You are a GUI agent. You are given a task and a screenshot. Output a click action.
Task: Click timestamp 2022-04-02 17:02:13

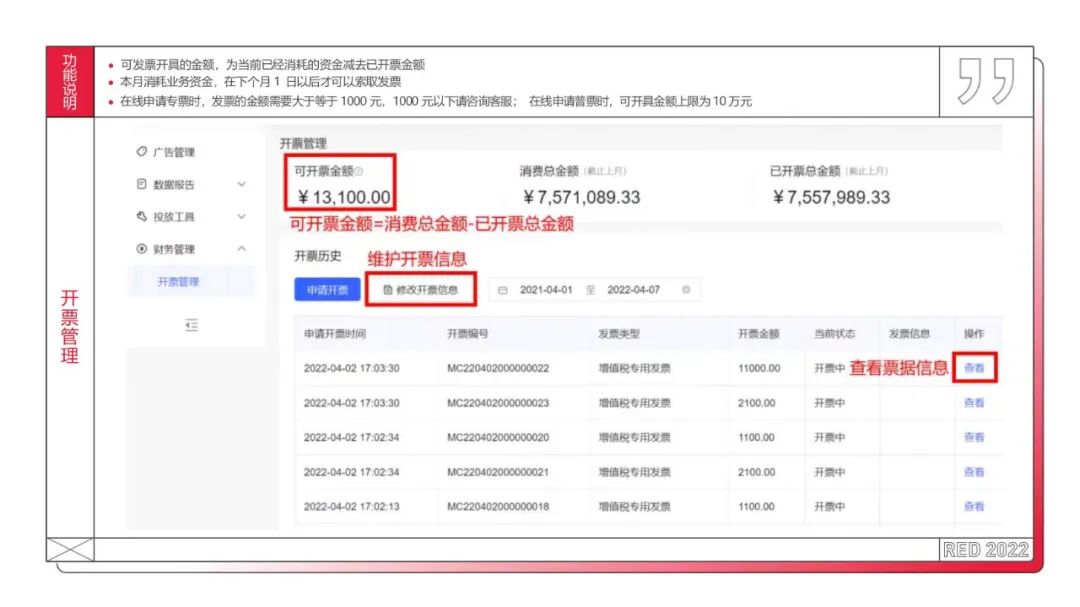point(351,506)
